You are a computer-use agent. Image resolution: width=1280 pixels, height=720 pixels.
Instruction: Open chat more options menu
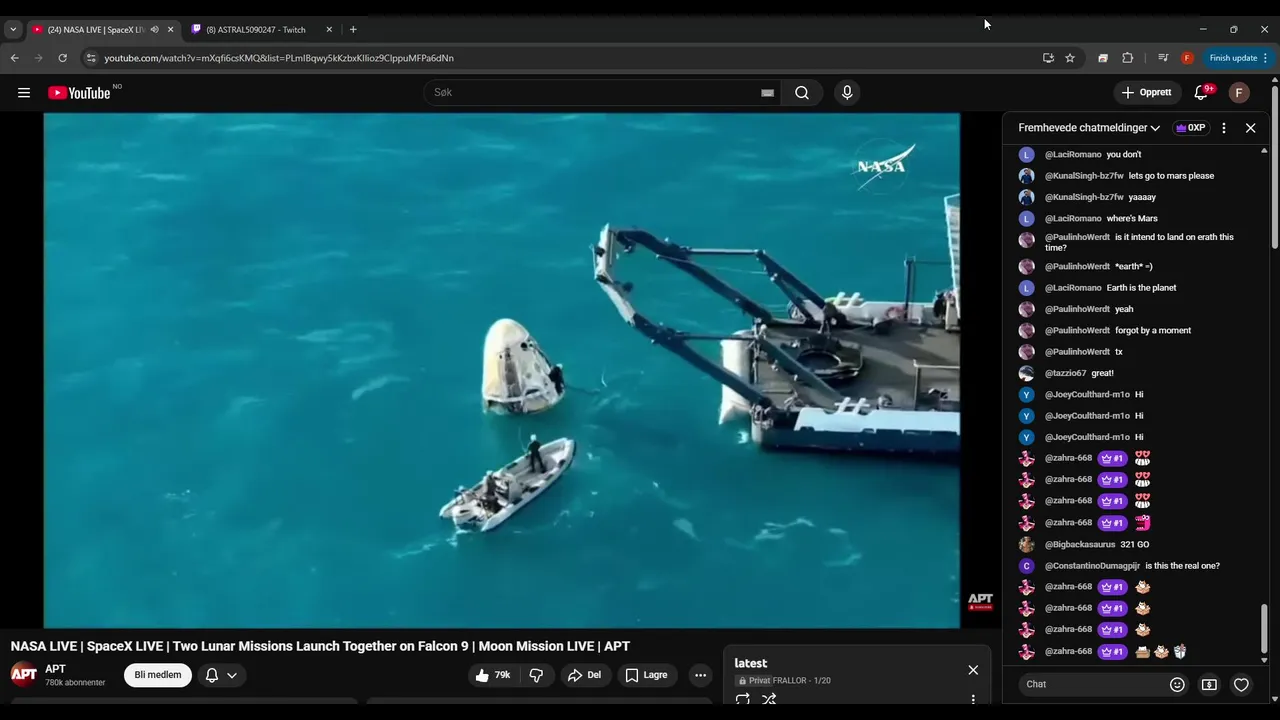click(1224, 128)
